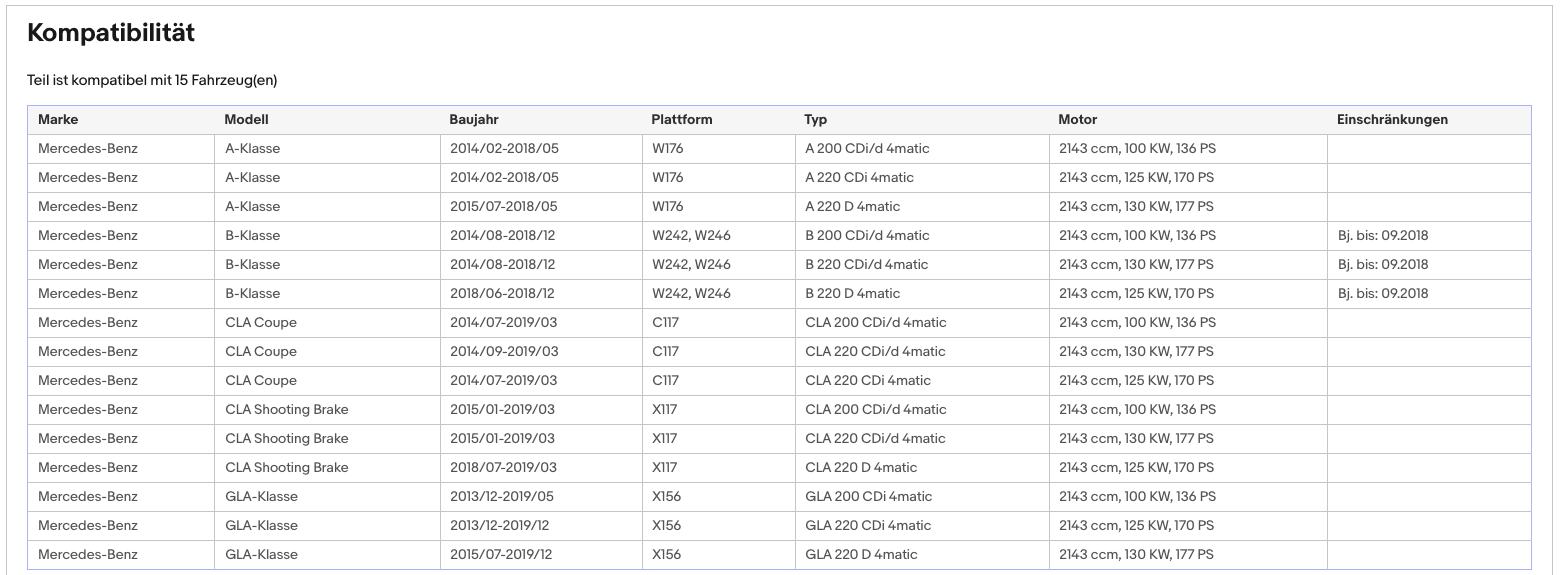This screenshot has width=1560, height=575.
Task: Click Baujahr '2013/12-2019/05'
Action: [501, 497]
